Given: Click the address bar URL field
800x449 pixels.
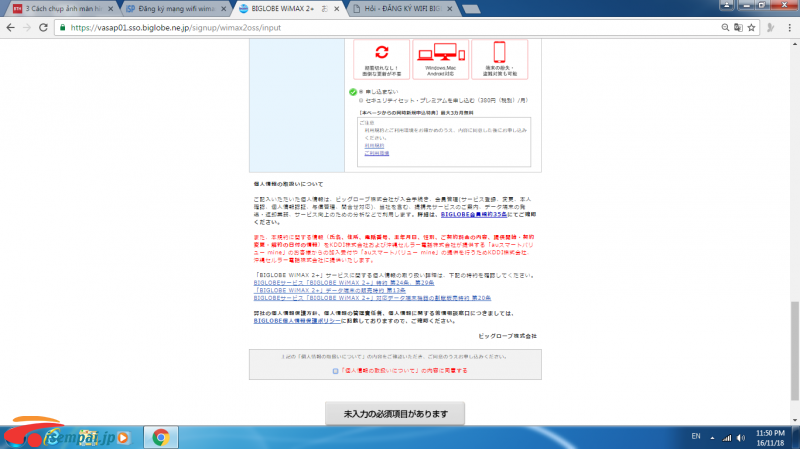Looking at the screenshot, I should pos(388,28).
